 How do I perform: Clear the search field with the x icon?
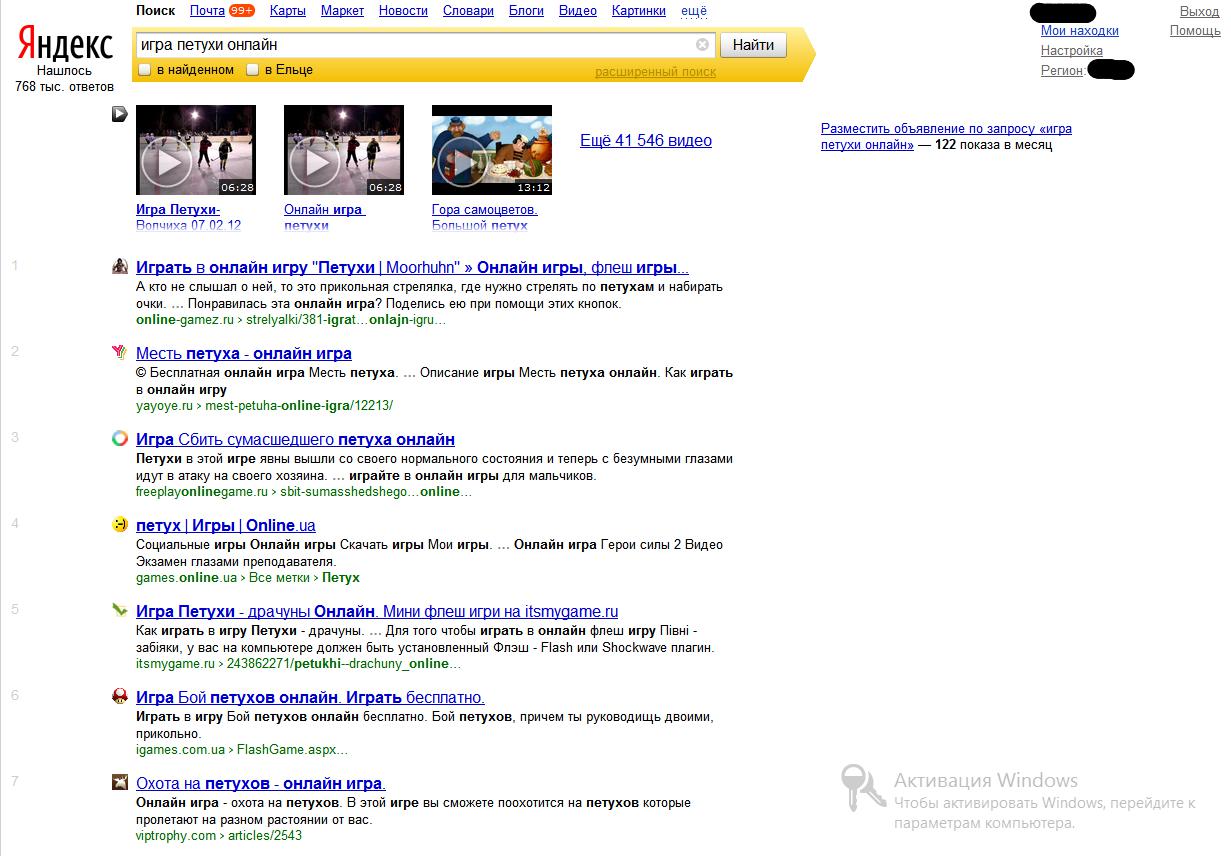tap(702, 45)
